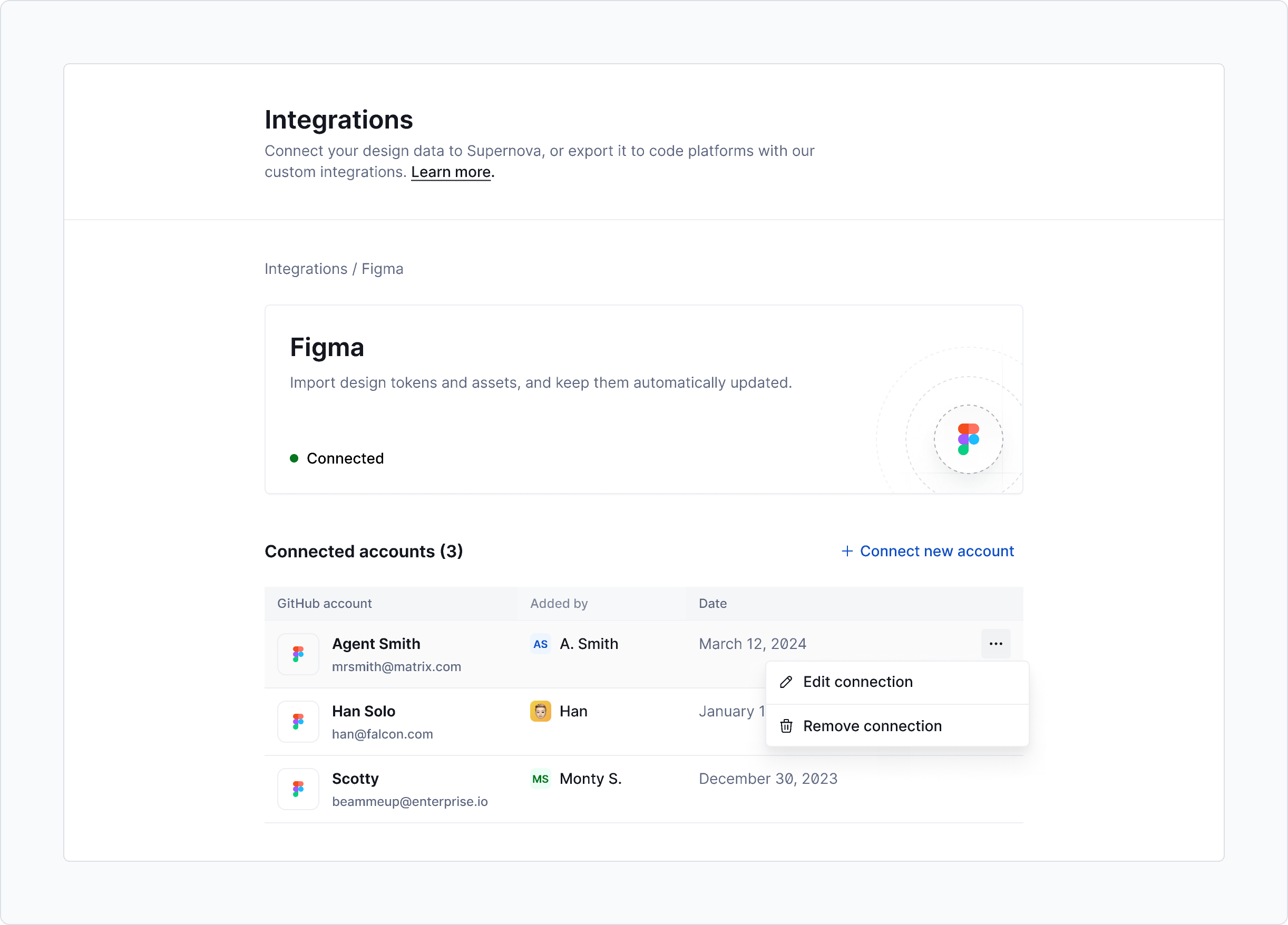Select the Figma icon beside Scotty
This screenshot has height=925, width=1288.
point(298,788)
